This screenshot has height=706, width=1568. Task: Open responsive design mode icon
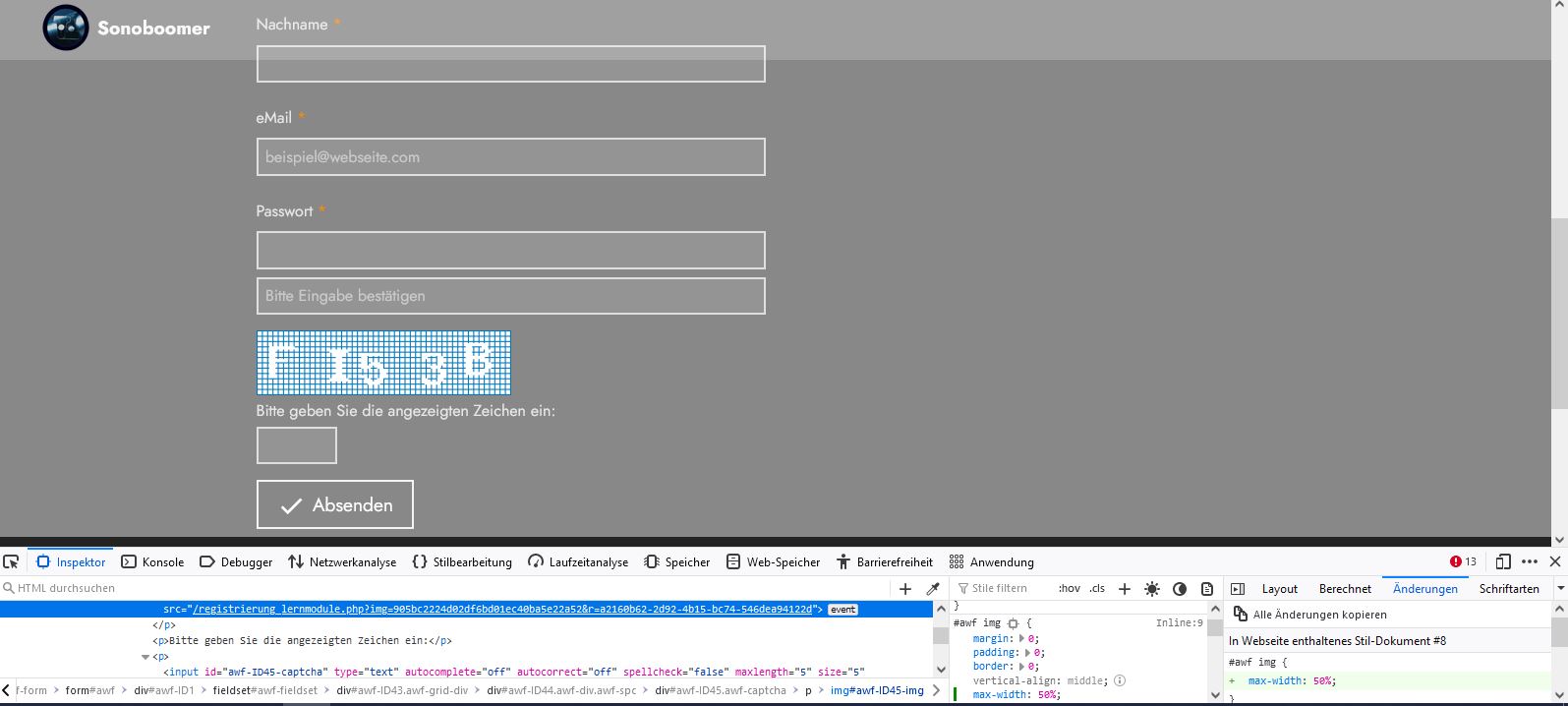1503,561
